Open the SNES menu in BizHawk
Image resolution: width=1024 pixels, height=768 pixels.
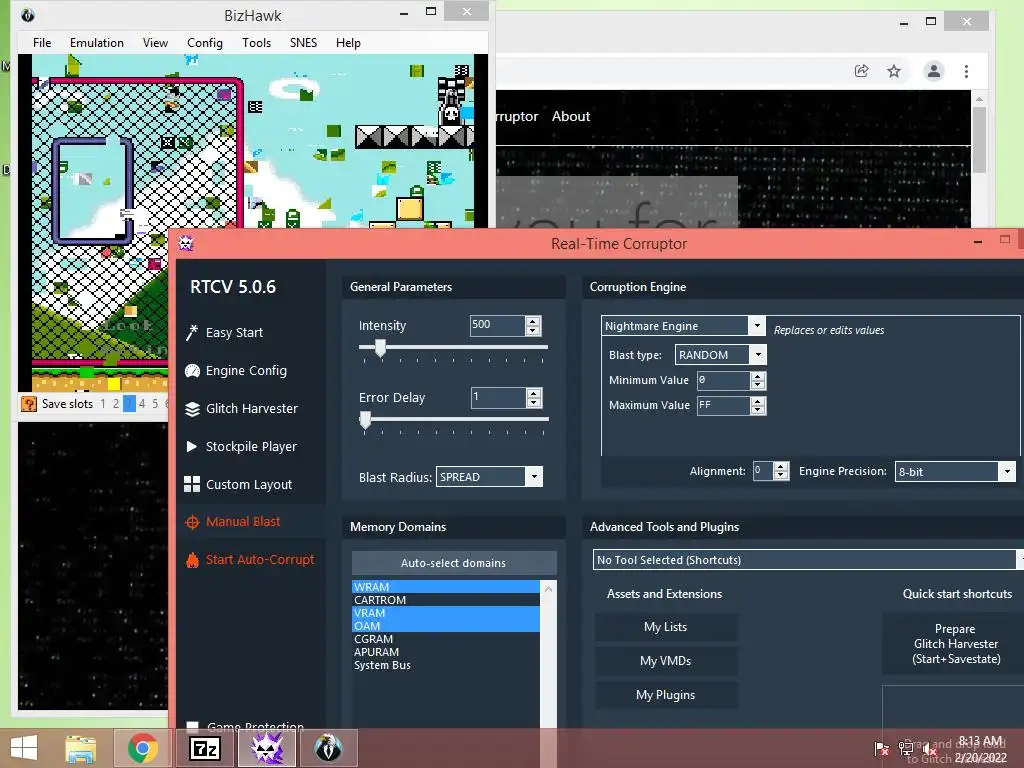pos(304,42)
